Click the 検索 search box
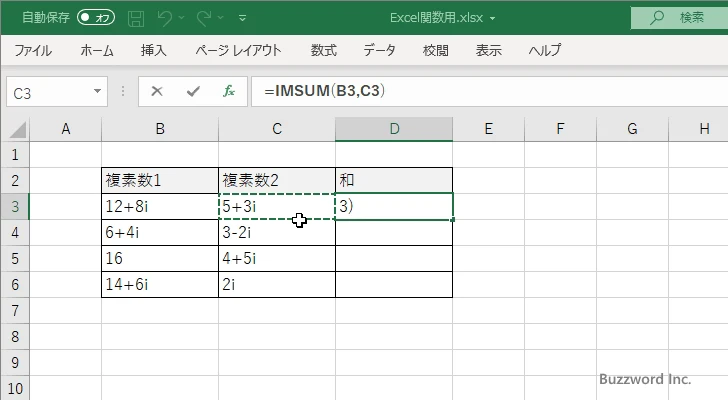The image size is (728, 400). tap(679, 18)
